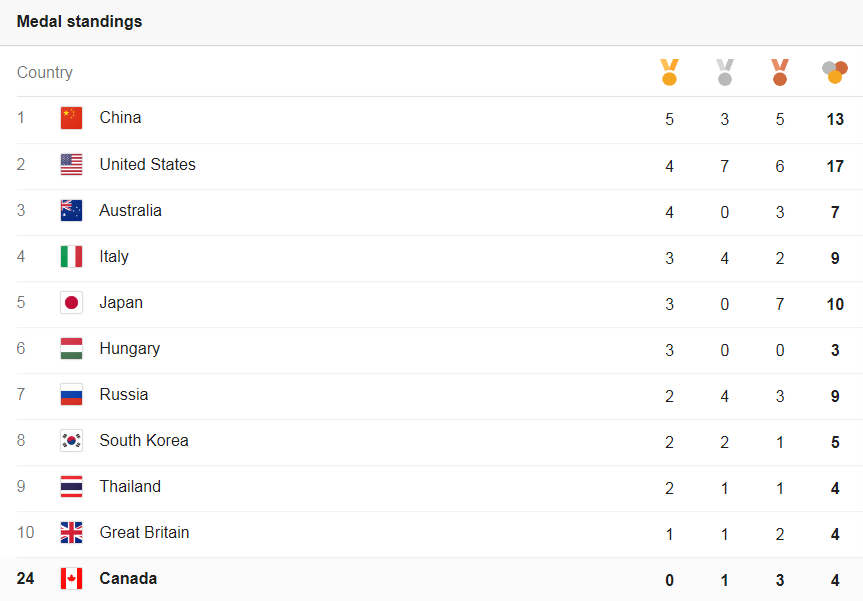
Task: Click the Medal standings heading
Action: pyautogui.click(x=79, y=22)
